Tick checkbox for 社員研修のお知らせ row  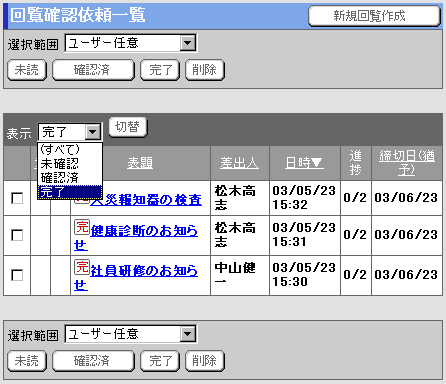pos(17,275)
